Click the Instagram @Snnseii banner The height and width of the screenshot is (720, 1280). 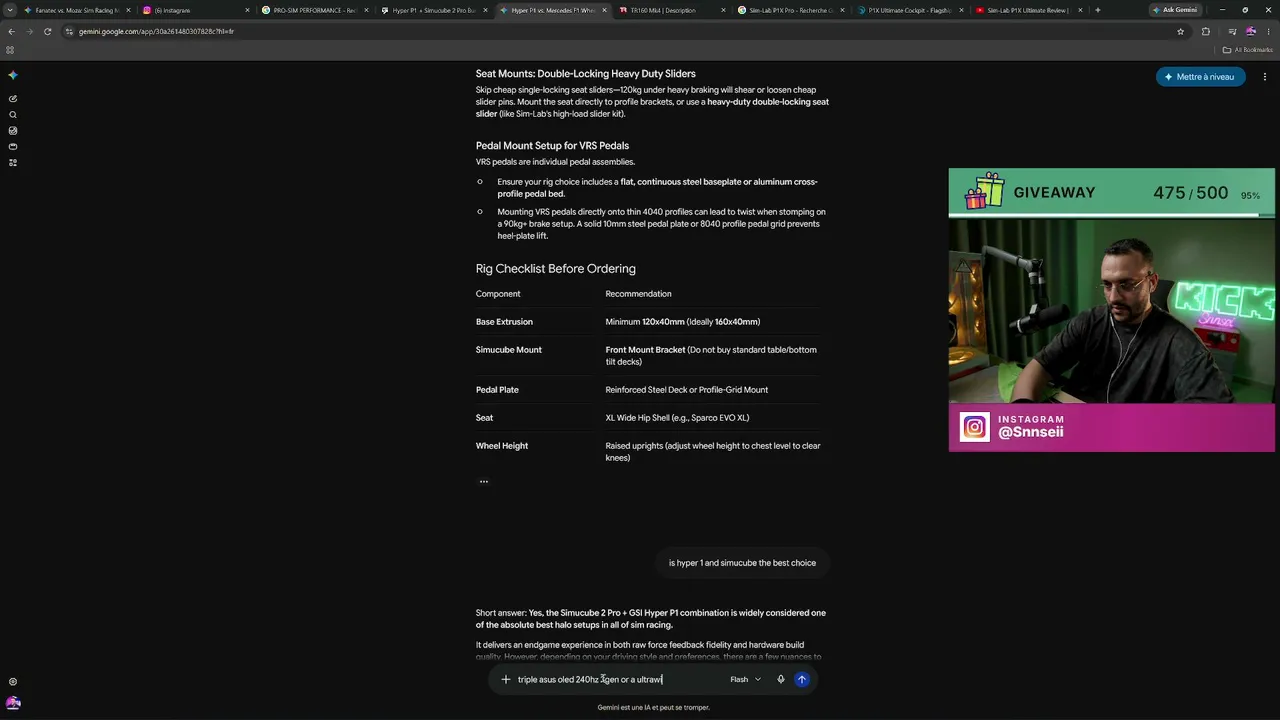[x=1111, y=427]
